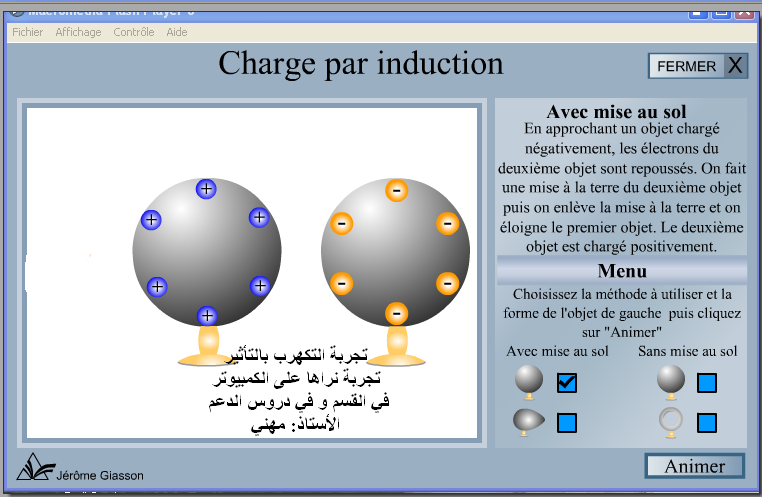Click the hollow ring object icon under Sans mise au sol
Viewport: 762px width, 497px height.
[x=670, y=423]
